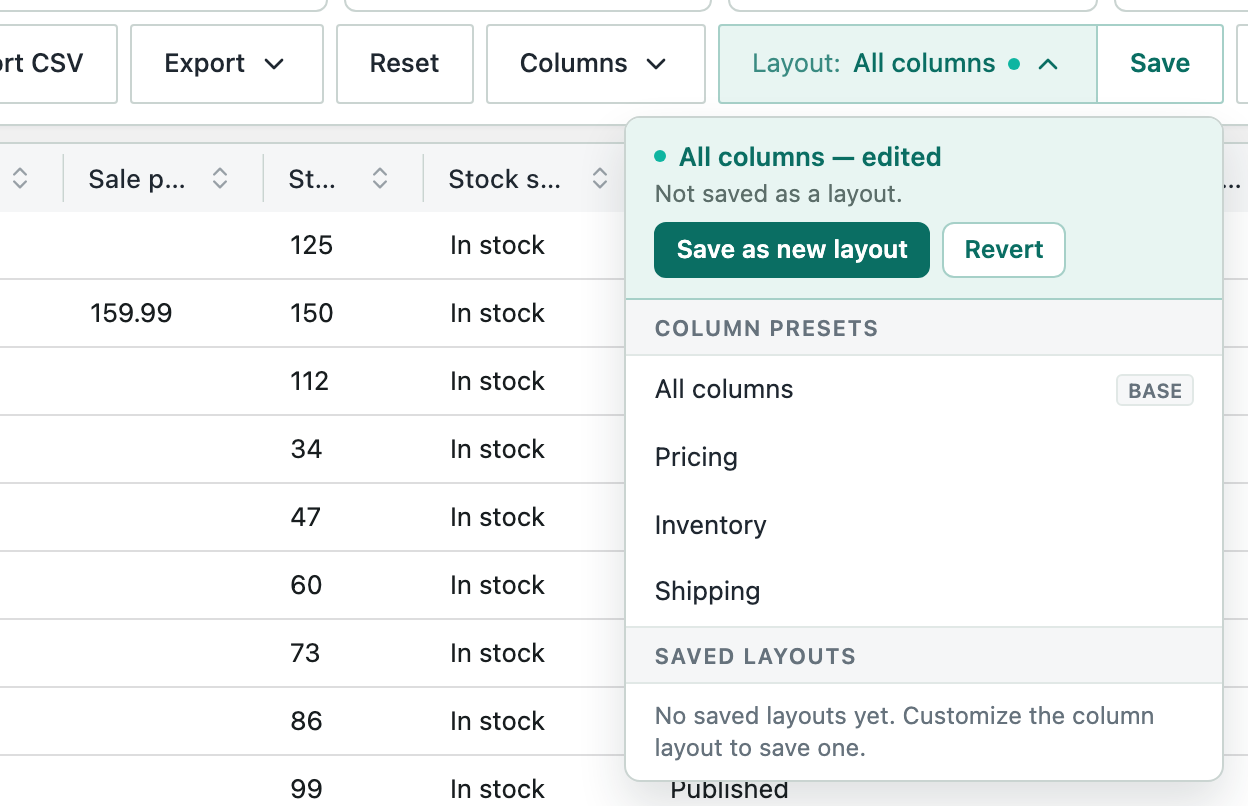The width and height of the screenshot is (1248, 806).
Task: Click the Reset button
Action: [405, 64]
